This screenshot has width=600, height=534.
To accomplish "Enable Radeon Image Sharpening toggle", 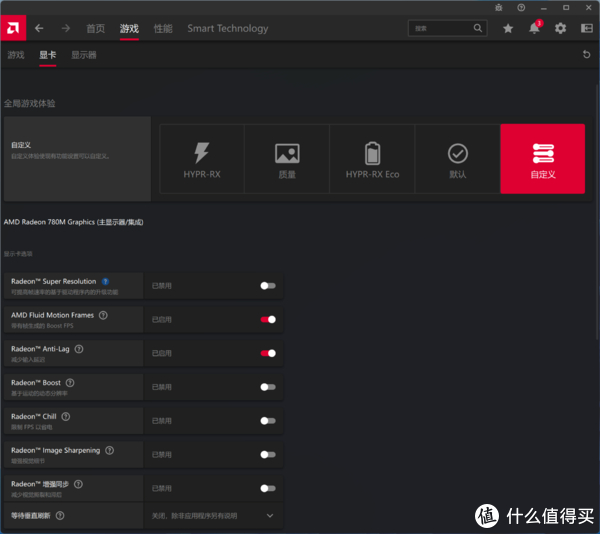I will tap(268, 454).
